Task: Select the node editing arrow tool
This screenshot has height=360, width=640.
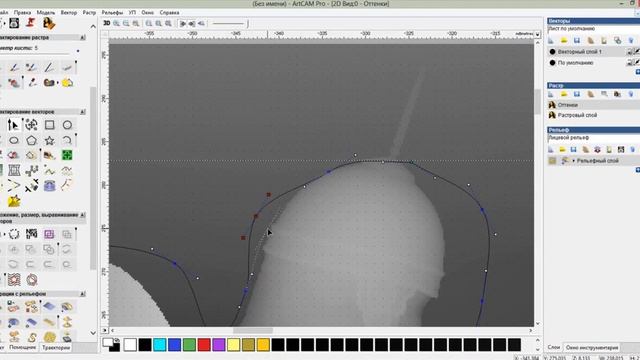Action: pyautogui.click(x=13, y=124)
